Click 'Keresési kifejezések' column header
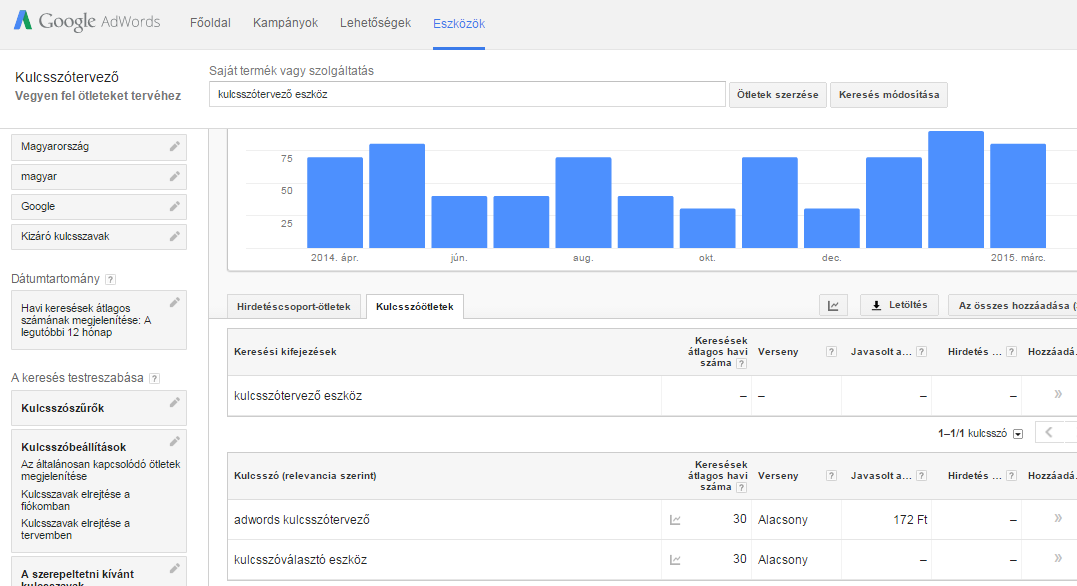1077x586 pixels. coord(285,352)
